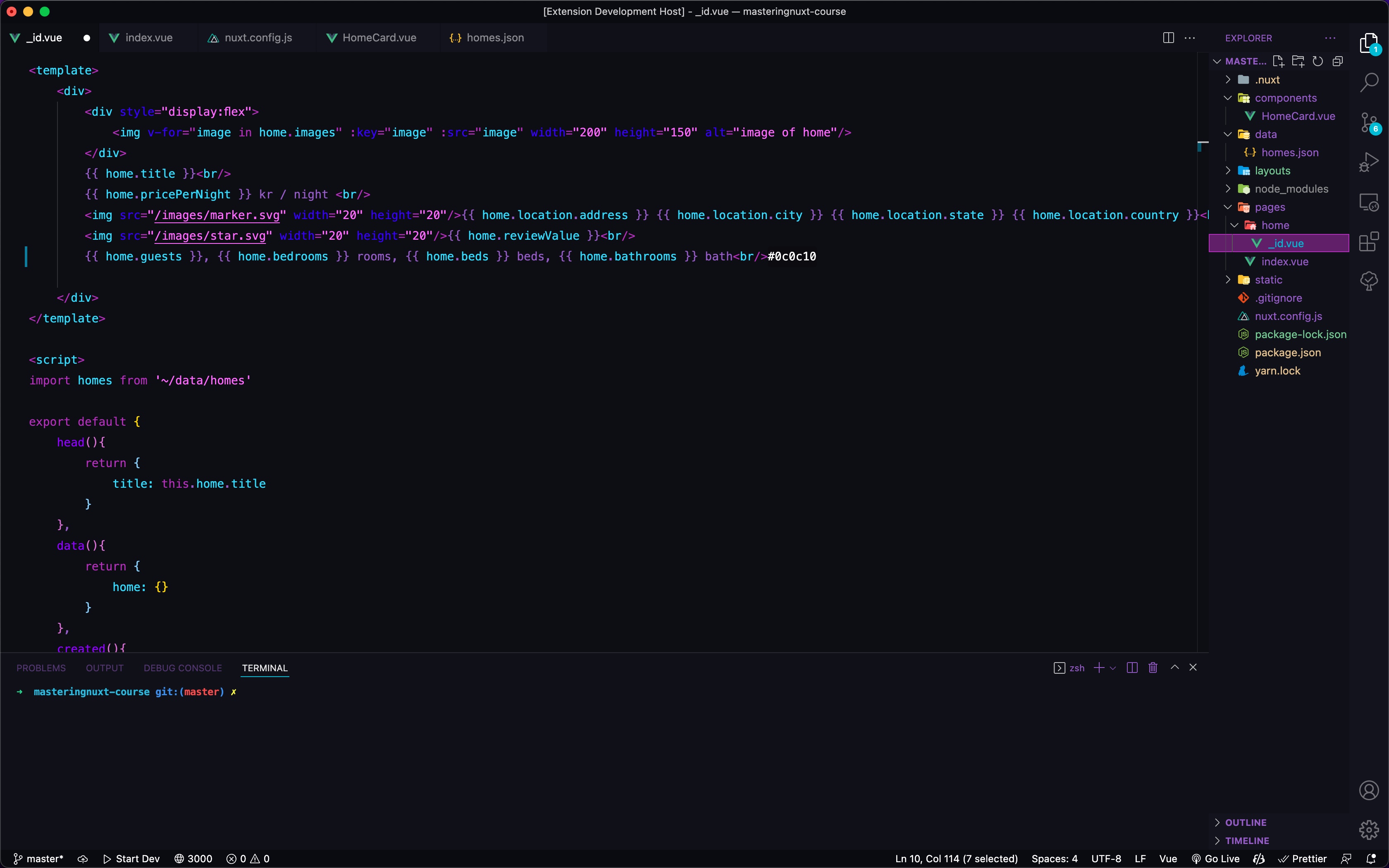The width and height of the screenshot is (1389, 868).
Task: Open Remote Explorer icon
Action: 1369,202
